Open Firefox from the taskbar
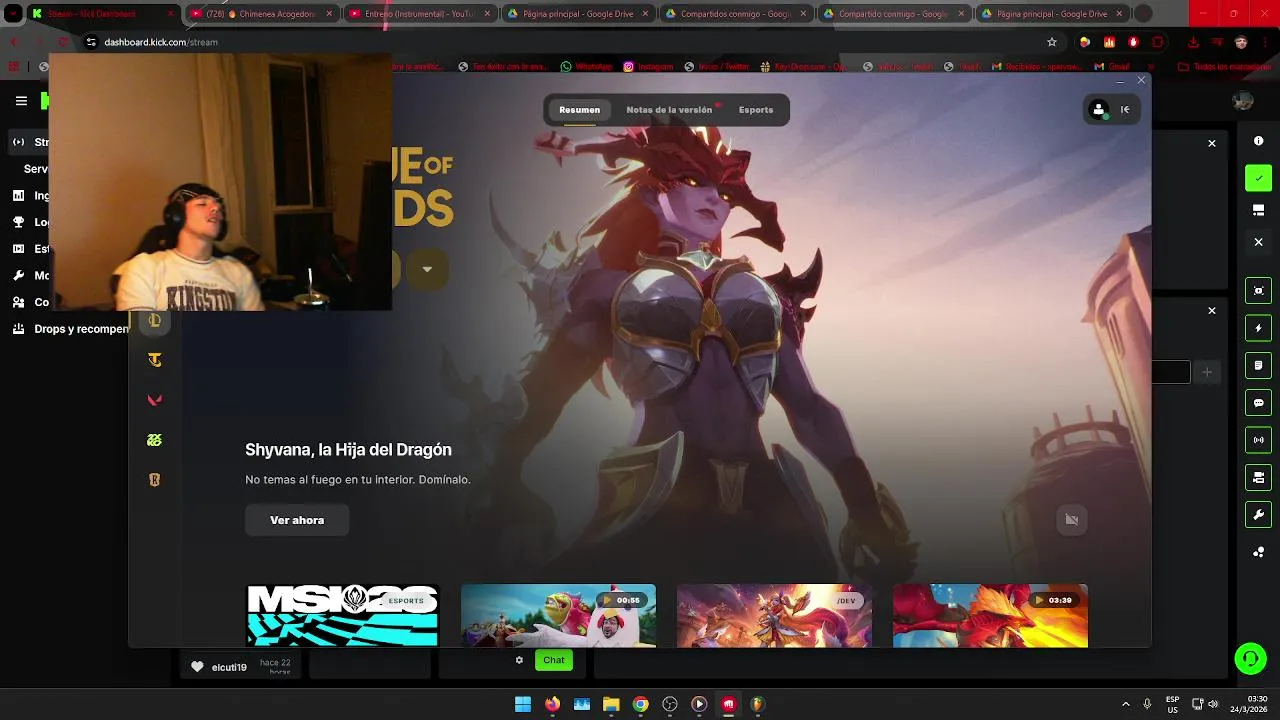The height and width of the screenshot is (720, 1280). click(x=553, y=704)
